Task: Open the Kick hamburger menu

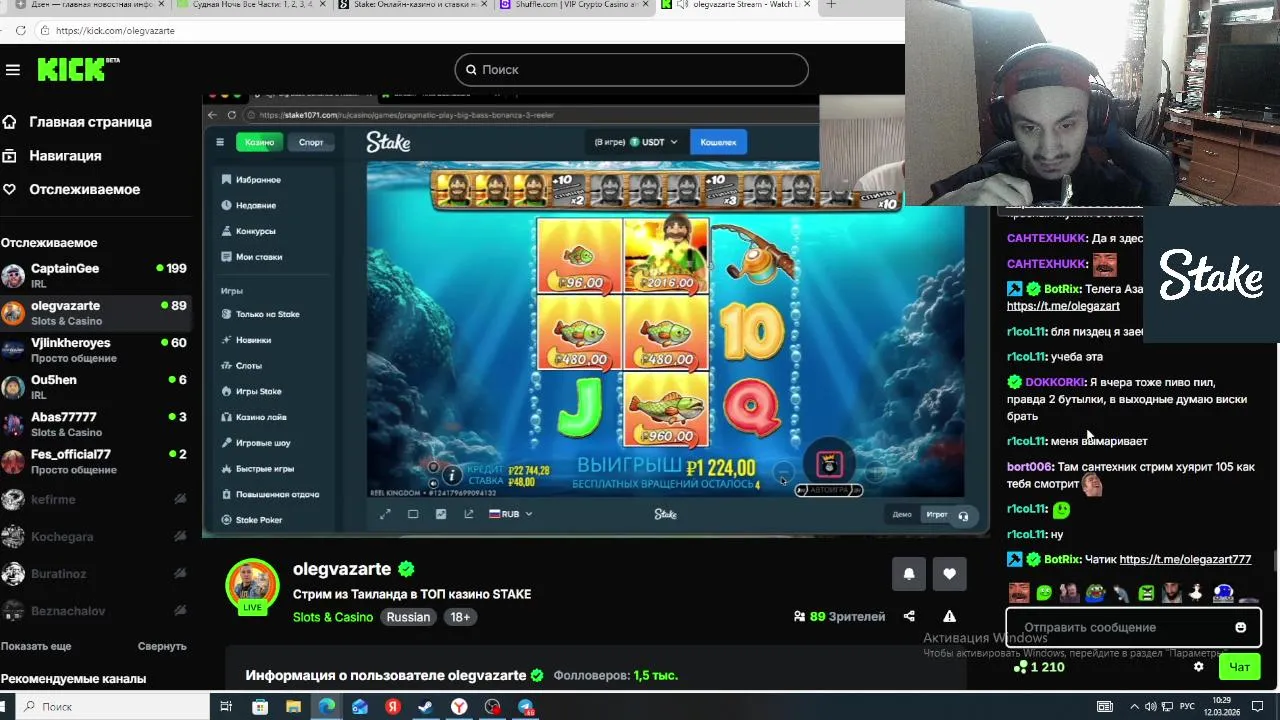Action: 12,70
